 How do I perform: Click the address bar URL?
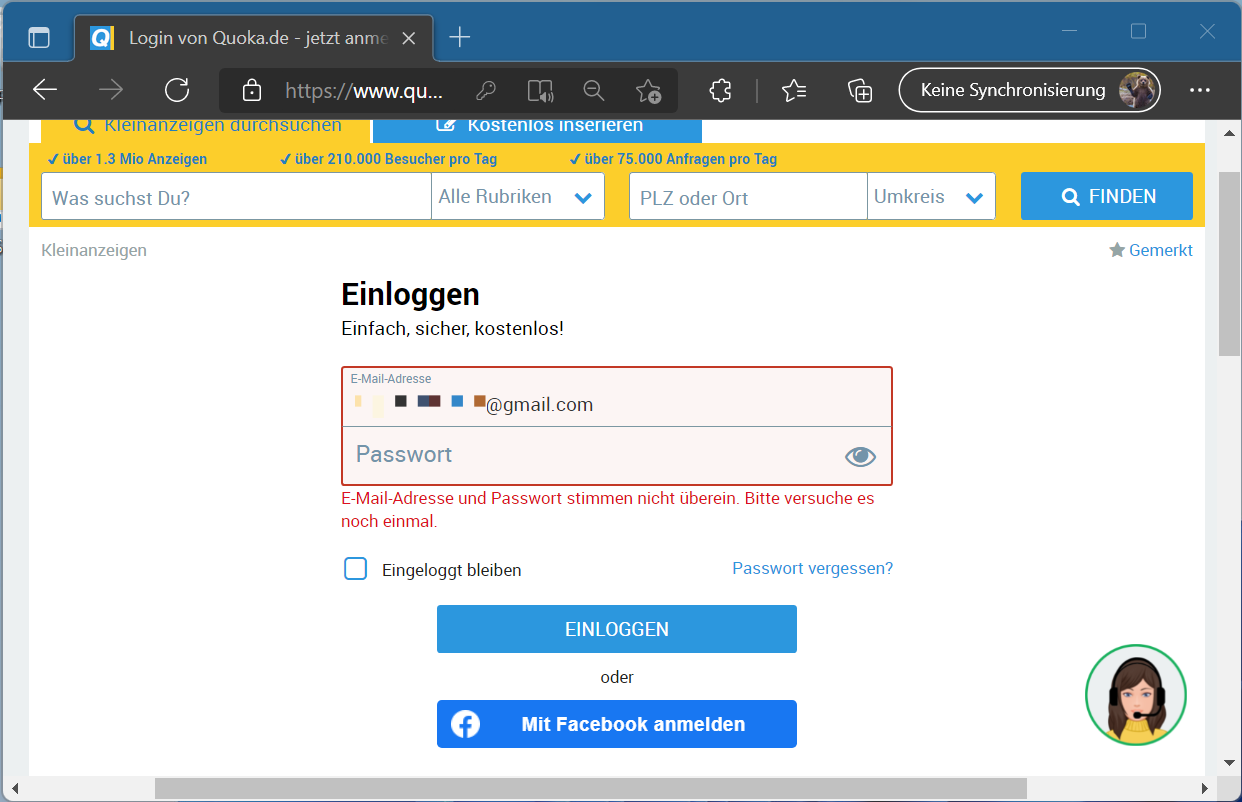tap(363, 91)
